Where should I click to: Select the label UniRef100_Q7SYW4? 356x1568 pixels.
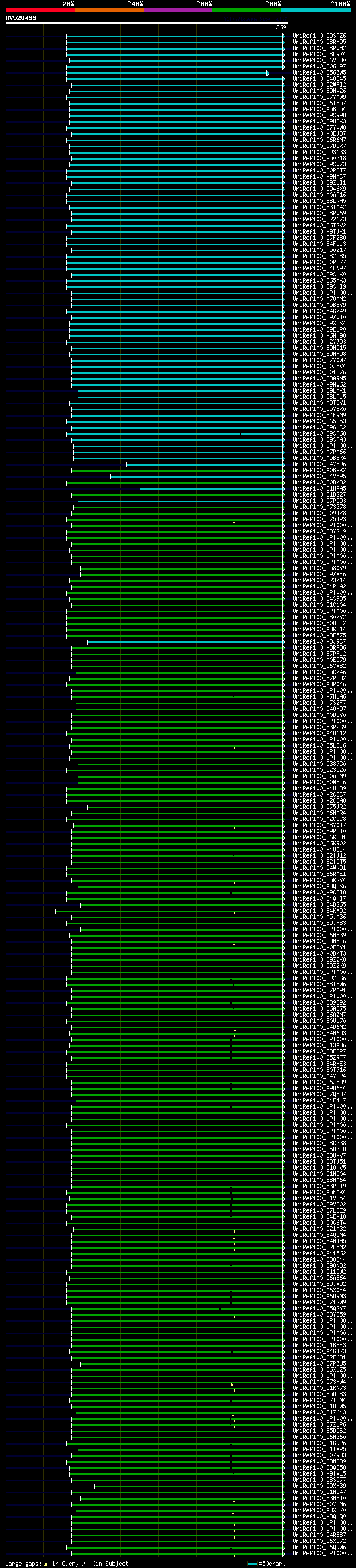click(319, 1382)
